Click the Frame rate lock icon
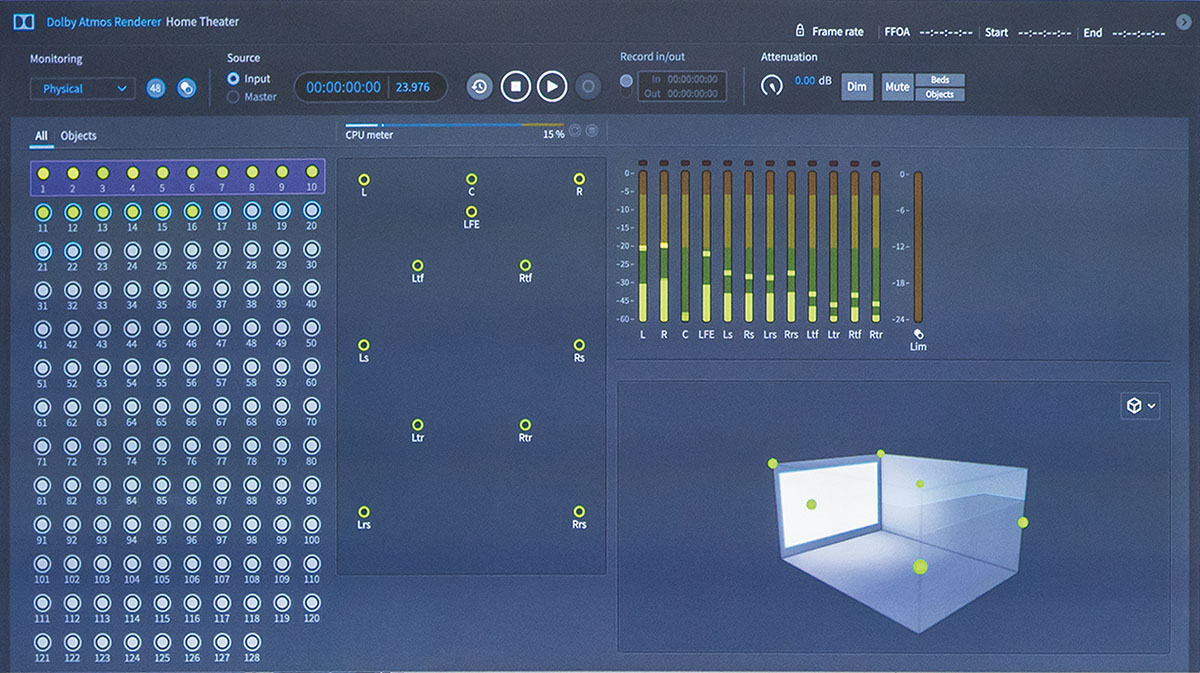The image size is (1200, 673). 800,31
